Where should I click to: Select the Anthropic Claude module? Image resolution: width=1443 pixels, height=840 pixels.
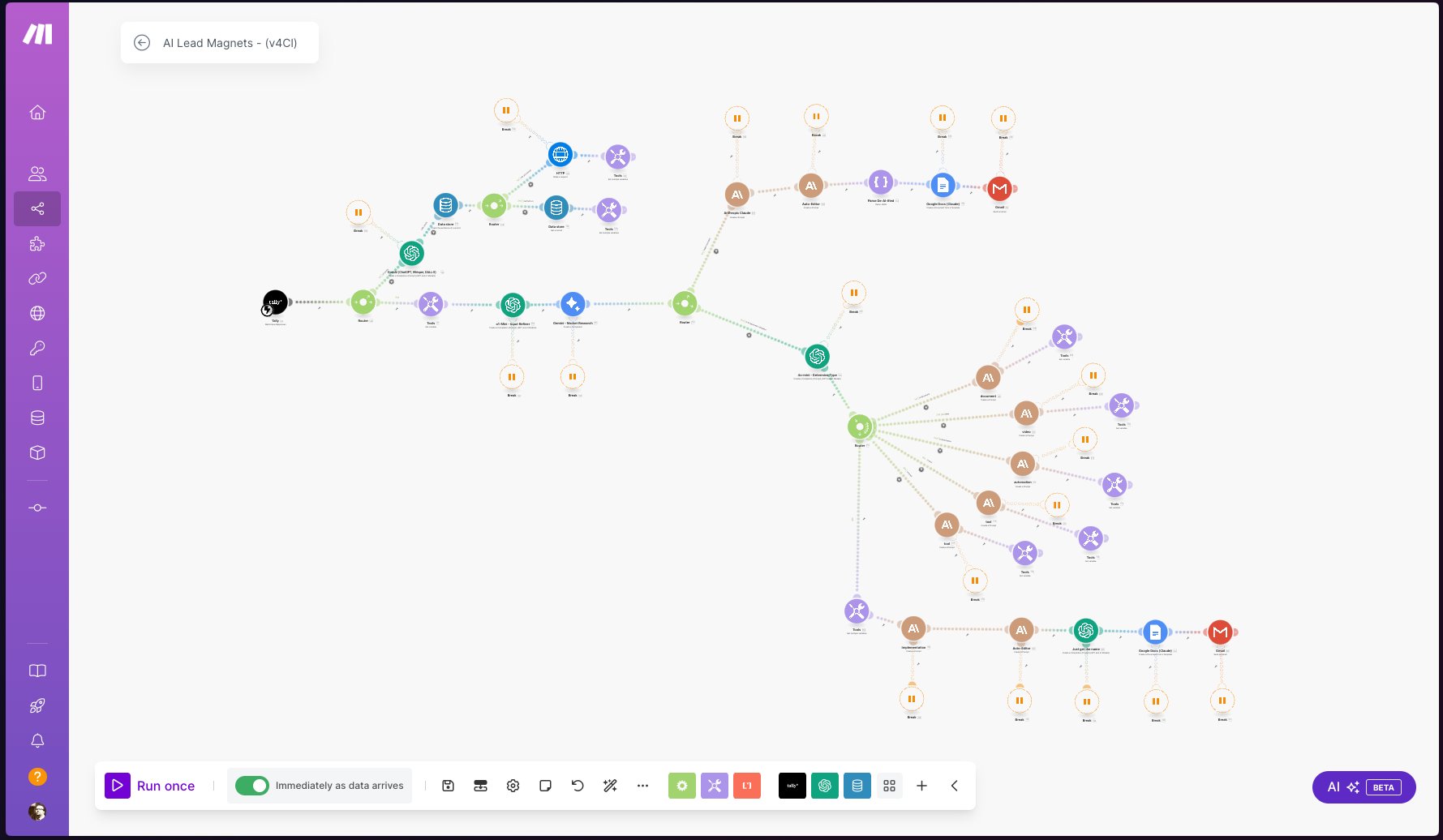[737, 194]
